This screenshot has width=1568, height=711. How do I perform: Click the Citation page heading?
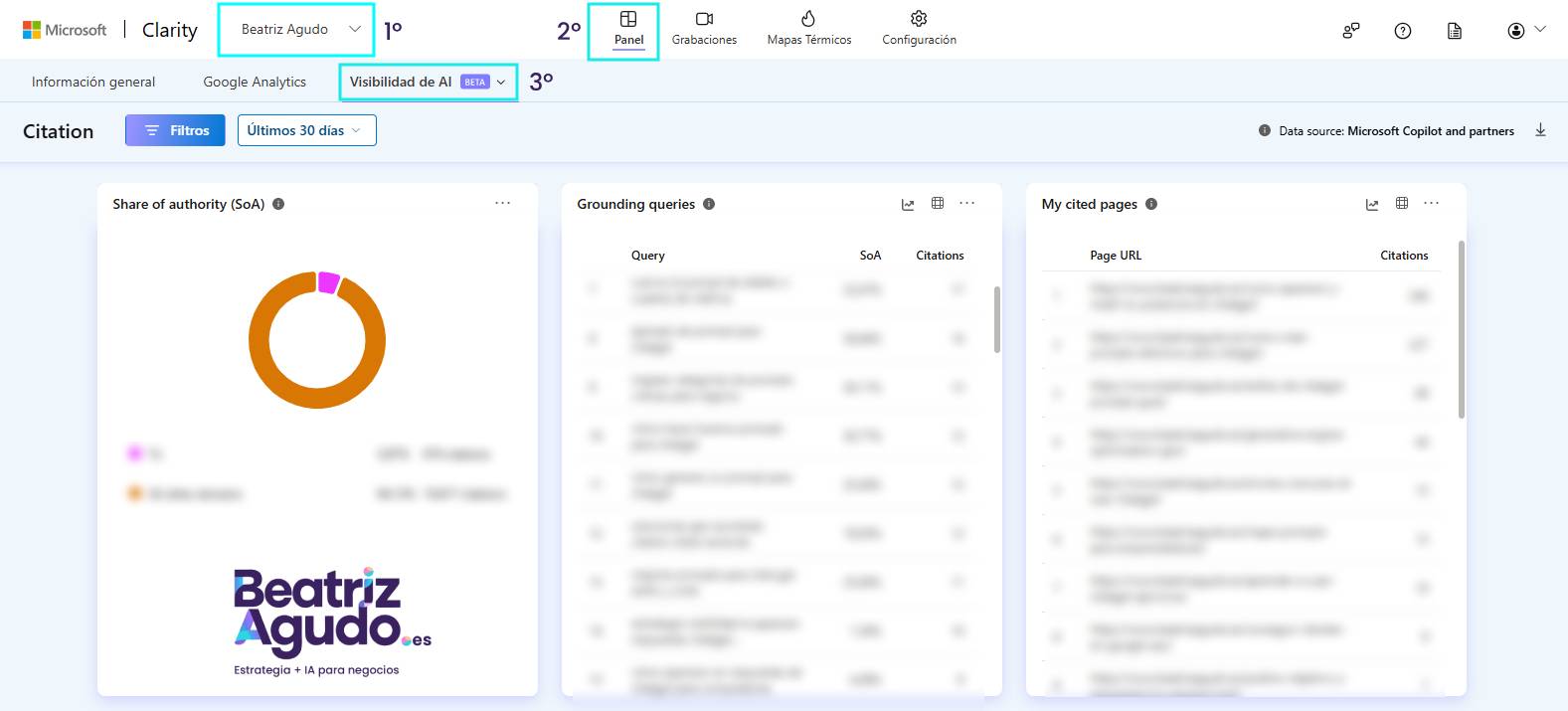pos(59,131)
